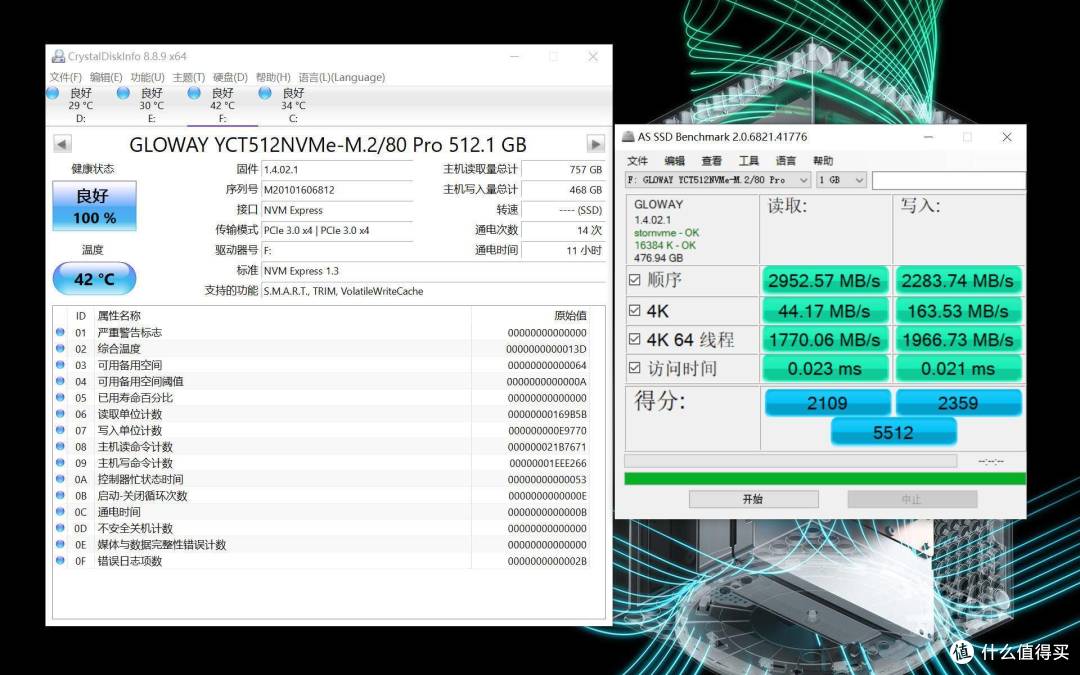Viewport: 1080px width, 675px height.
Task: Click status dot for attribute 0E
Action: pos(60,544)
